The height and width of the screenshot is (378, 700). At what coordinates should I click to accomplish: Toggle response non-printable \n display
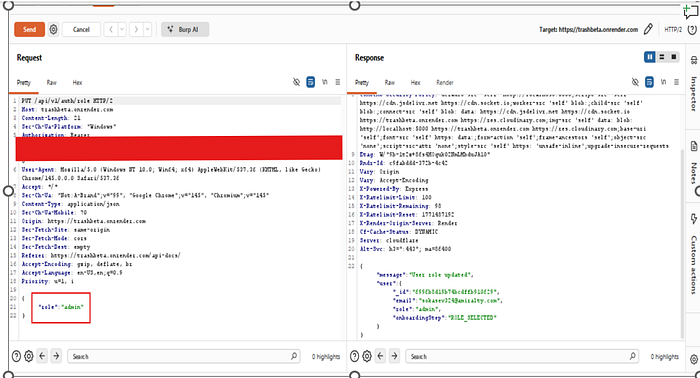pos(663,82)
